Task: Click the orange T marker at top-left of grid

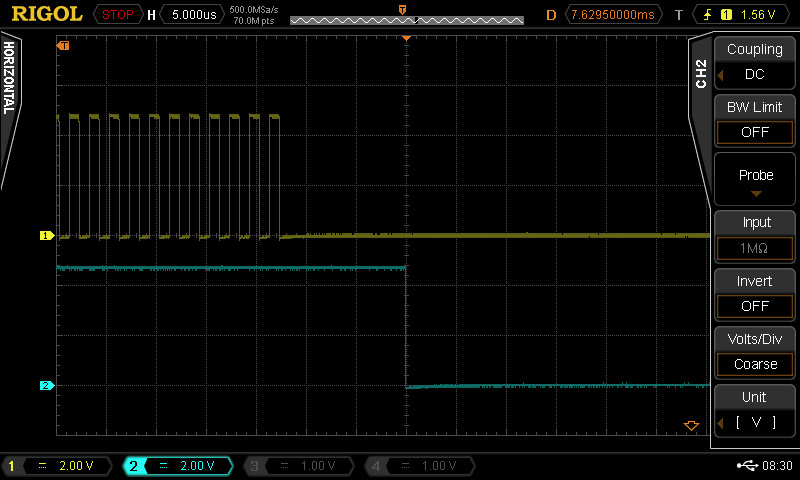Action: point(64,46)
